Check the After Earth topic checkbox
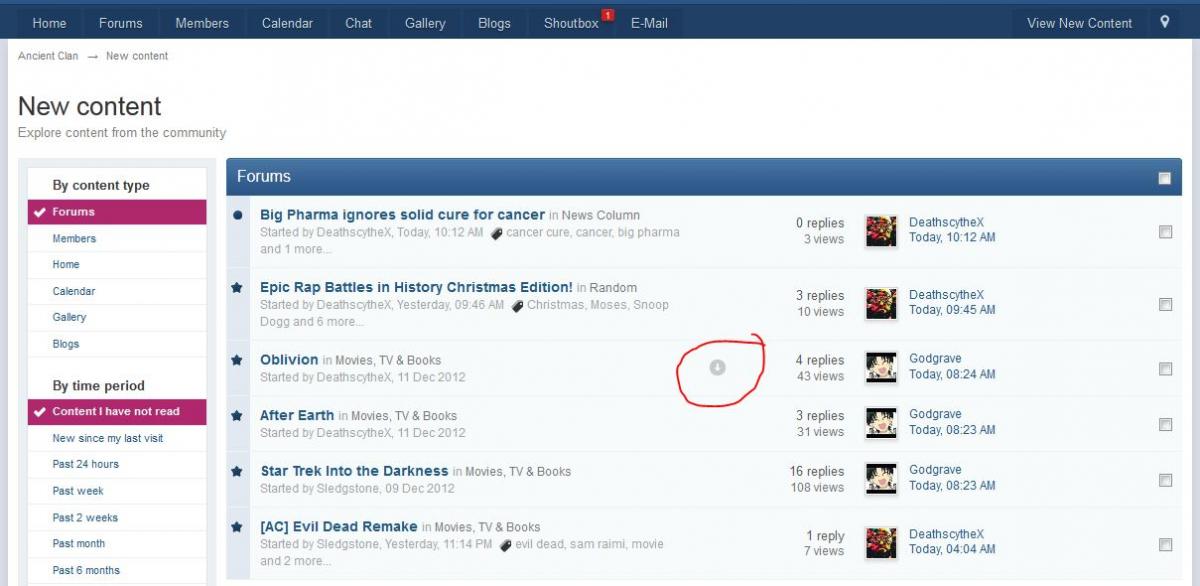The height and width of the screenshot is (586, 1200). click(1165, 424)
